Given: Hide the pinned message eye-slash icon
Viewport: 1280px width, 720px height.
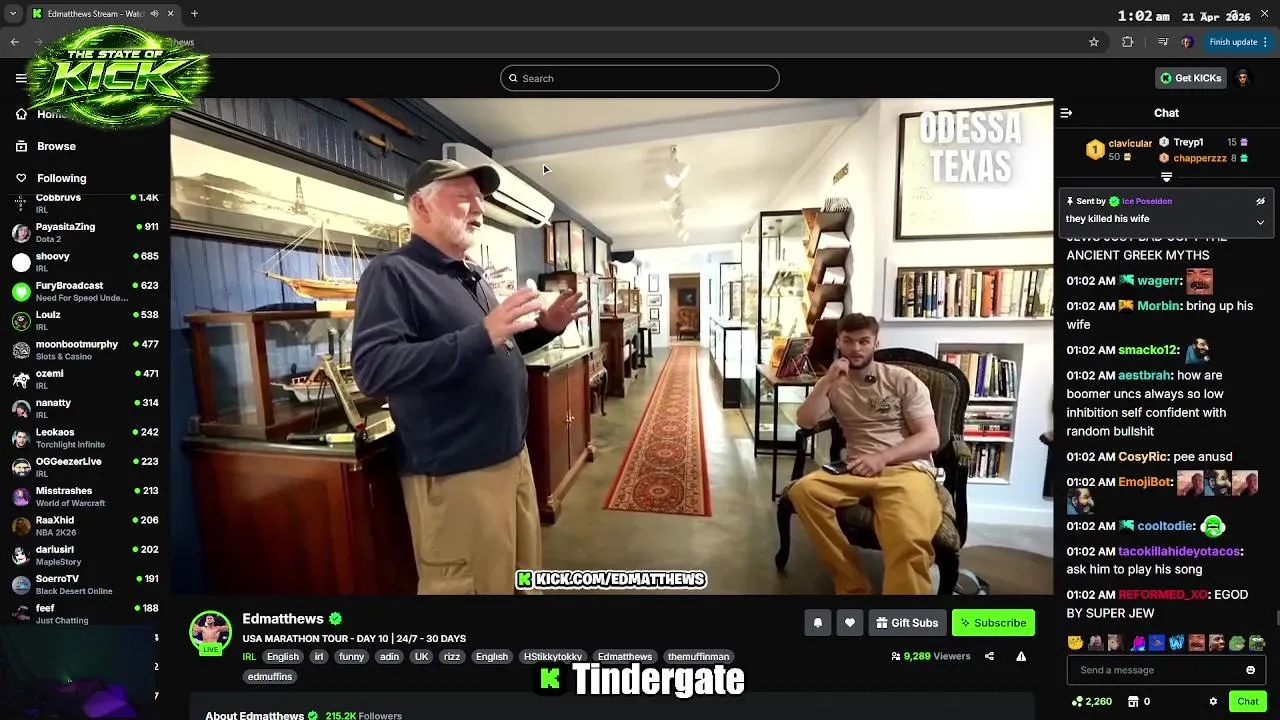Looking at the screenshot, I should click(1260, 201).
